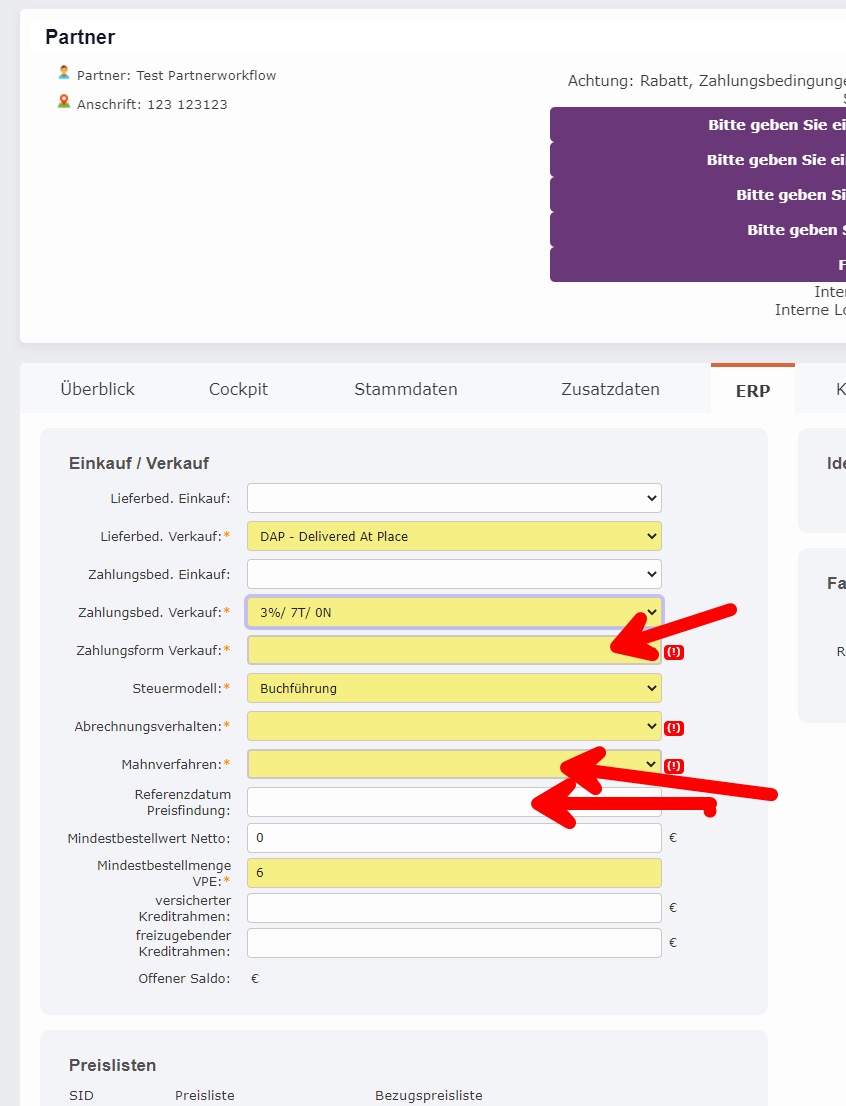Image resolution: width=846 pixels, height=1106 pixels.
Task: Open Lieferbed. Verkauf dropdown showing DAP
Action: 453,536
